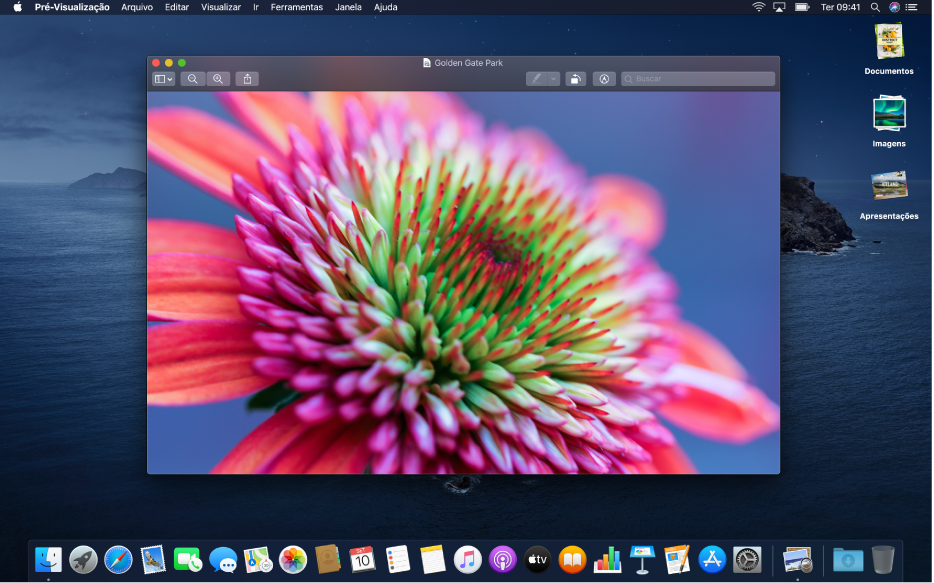Share the Golden Gate Park image
Screen dimensions: 934x583
pos(247,78)
